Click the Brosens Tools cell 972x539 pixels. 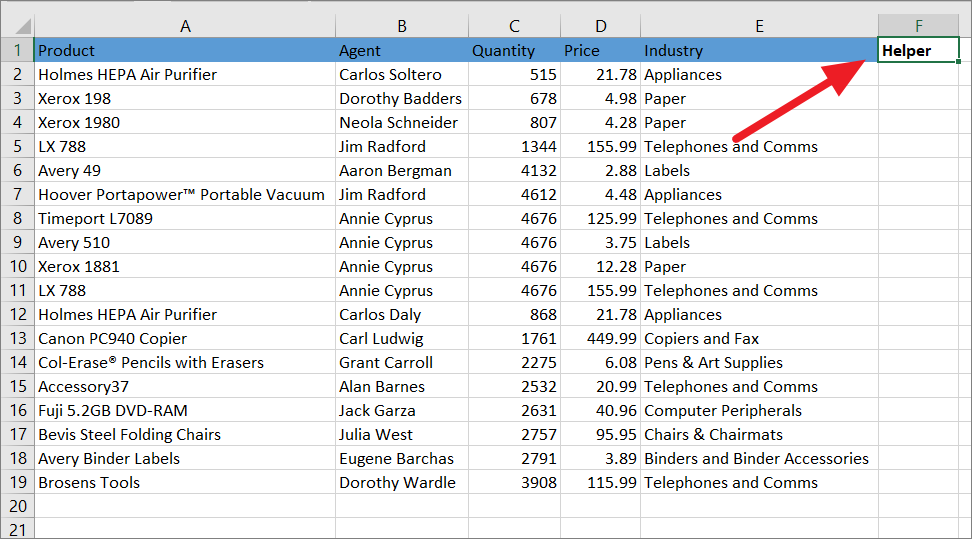pos(185,482)
